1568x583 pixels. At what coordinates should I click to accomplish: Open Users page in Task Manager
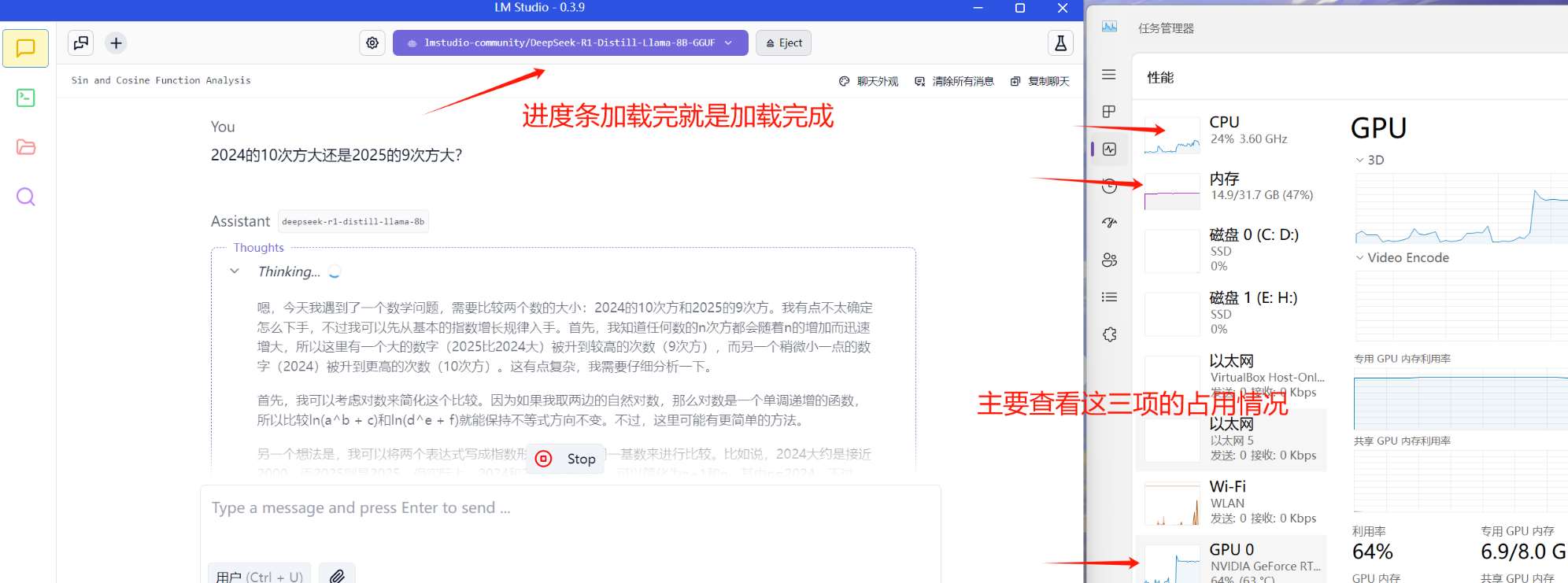click(1109, 260)
